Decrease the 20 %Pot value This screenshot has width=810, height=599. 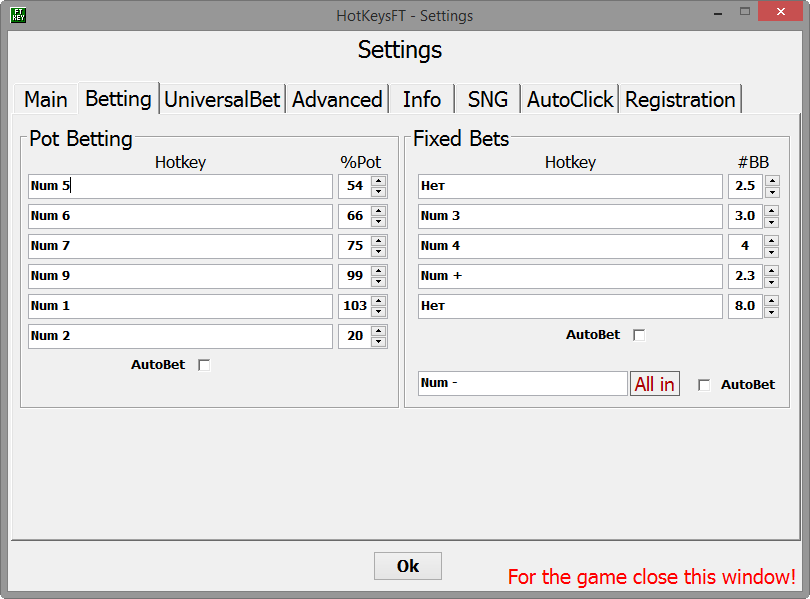[x=379, y=342]
